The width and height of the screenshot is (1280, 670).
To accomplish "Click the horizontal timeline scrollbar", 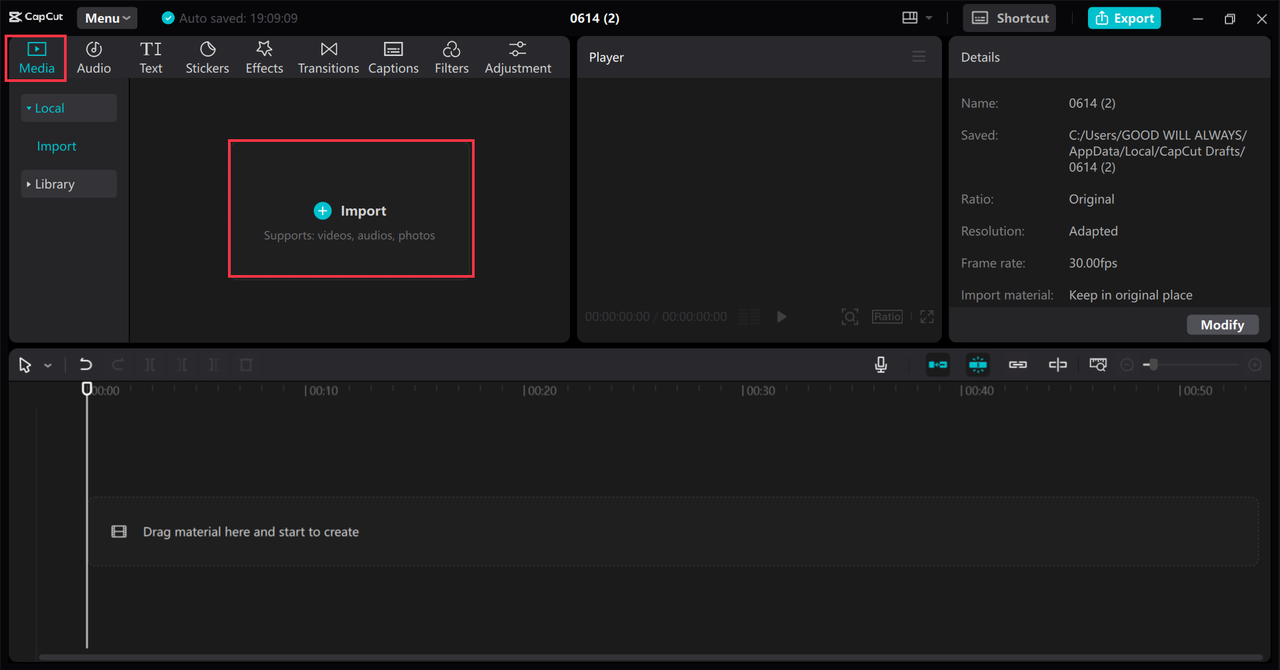I will 650,658.
